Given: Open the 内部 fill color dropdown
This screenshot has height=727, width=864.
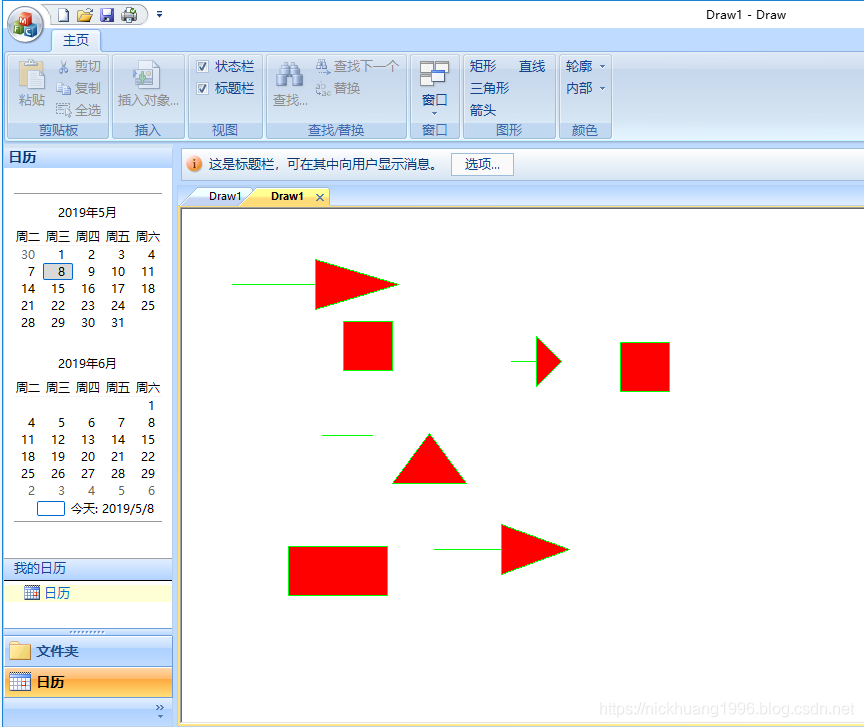Looking at the screenshot, I should pyautogui.click(x=585, y=88).
